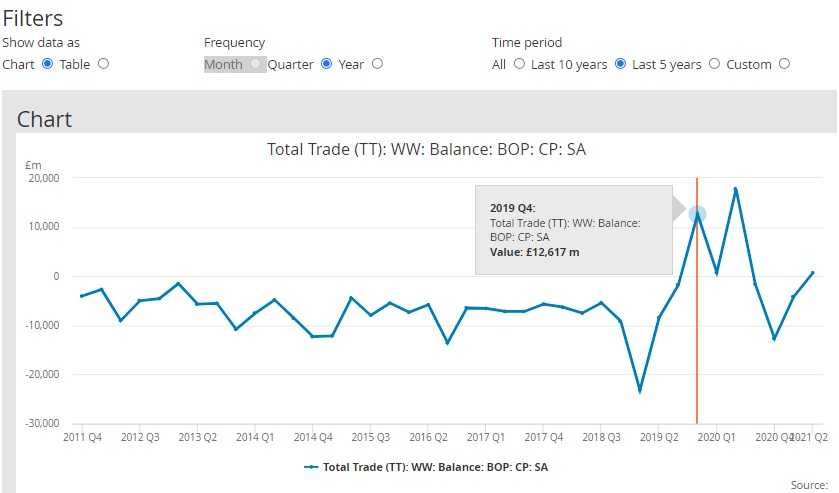Screen dimensions: 839x493
Task: Click the Filters heading
Action: click(x=33, y=19)
